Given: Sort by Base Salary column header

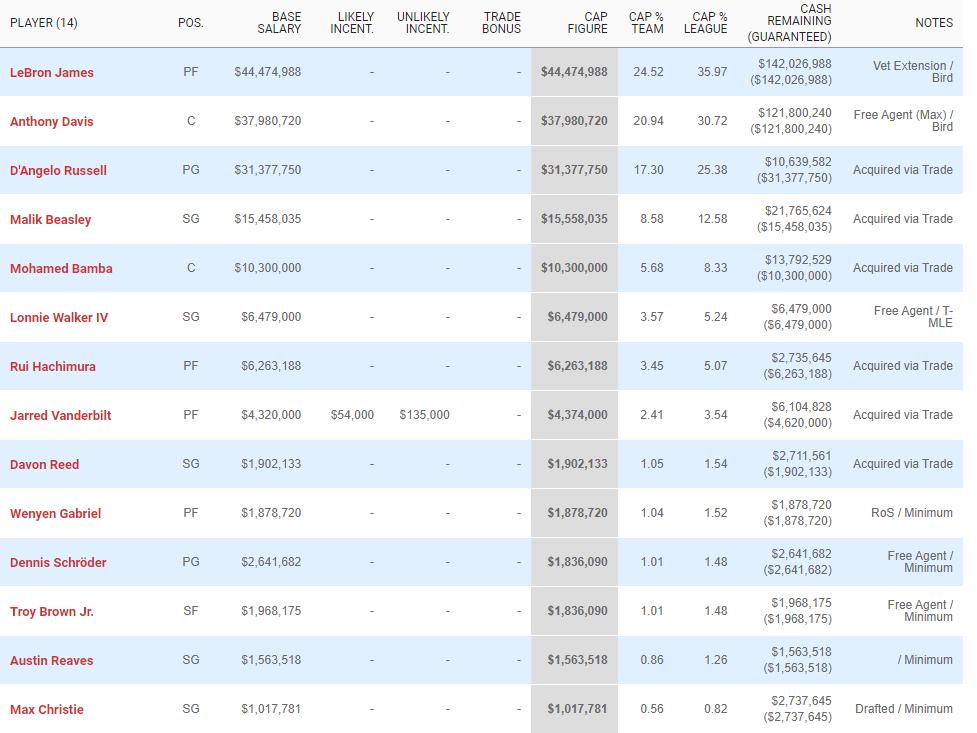Looking at the screenshot, I should click(x=279, y=23).
